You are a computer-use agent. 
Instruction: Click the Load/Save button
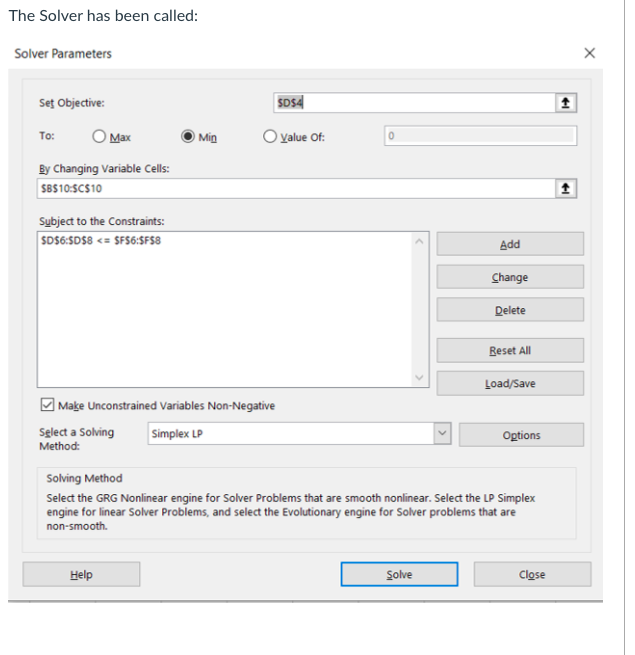click(x=510, y=383)
